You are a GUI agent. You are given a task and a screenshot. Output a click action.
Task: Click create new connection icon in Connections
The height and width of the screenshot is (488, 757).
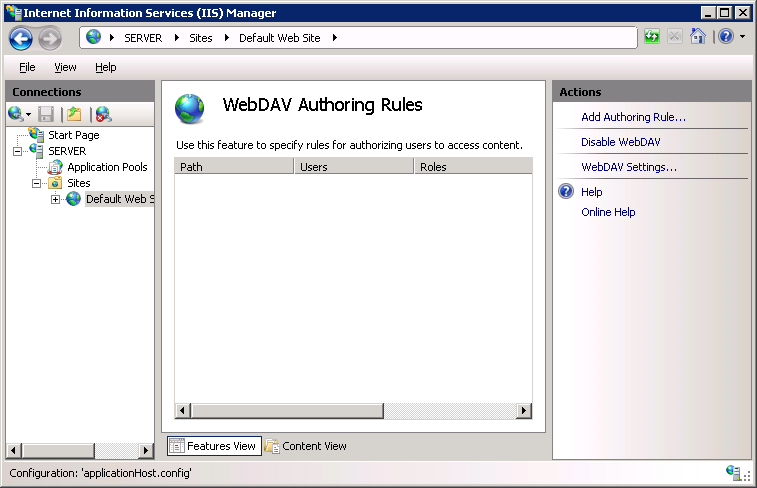tap(15, 114)
